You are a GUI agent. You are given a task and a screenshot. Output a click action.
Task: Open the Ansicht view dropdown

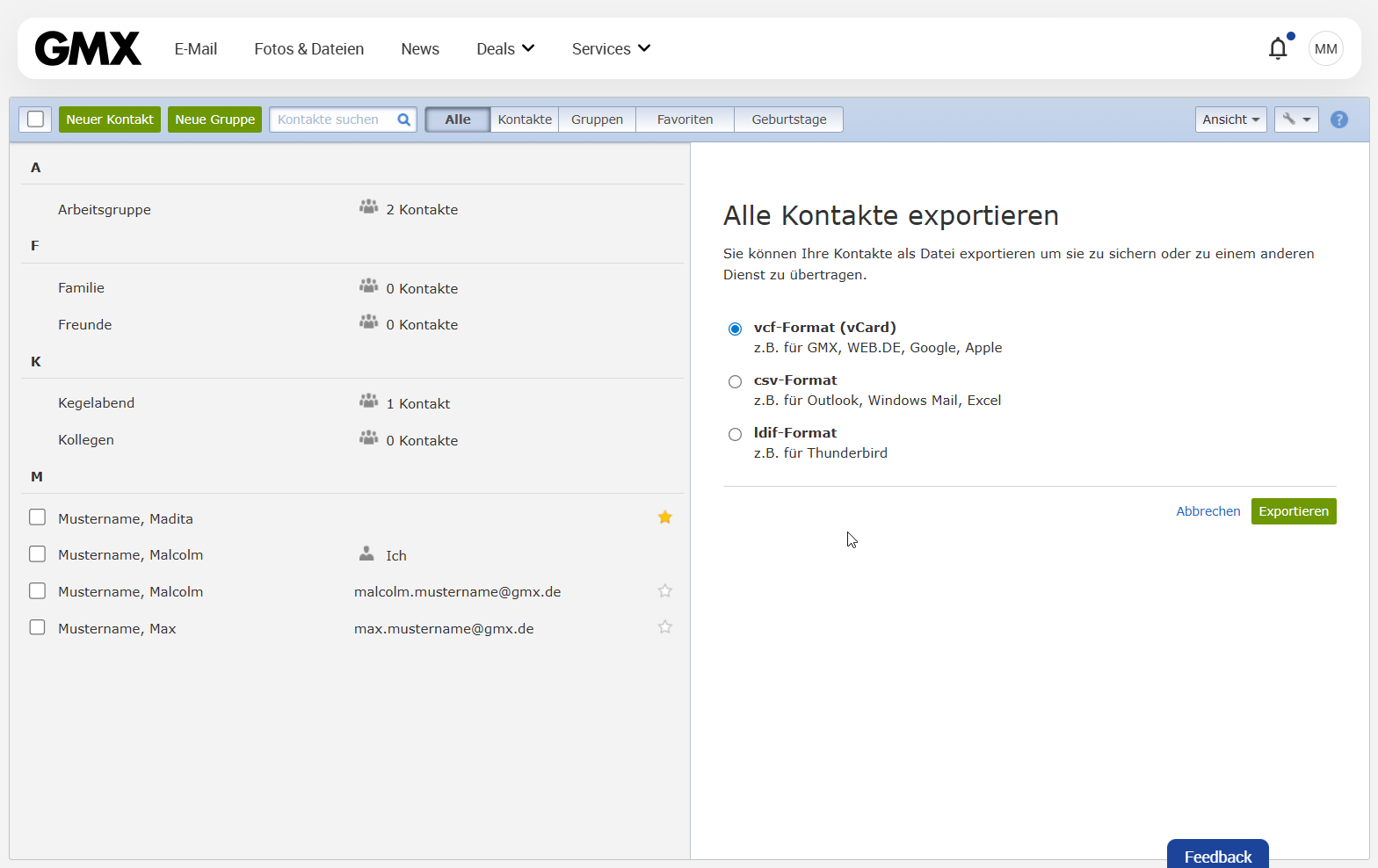tap(1230, 119)
